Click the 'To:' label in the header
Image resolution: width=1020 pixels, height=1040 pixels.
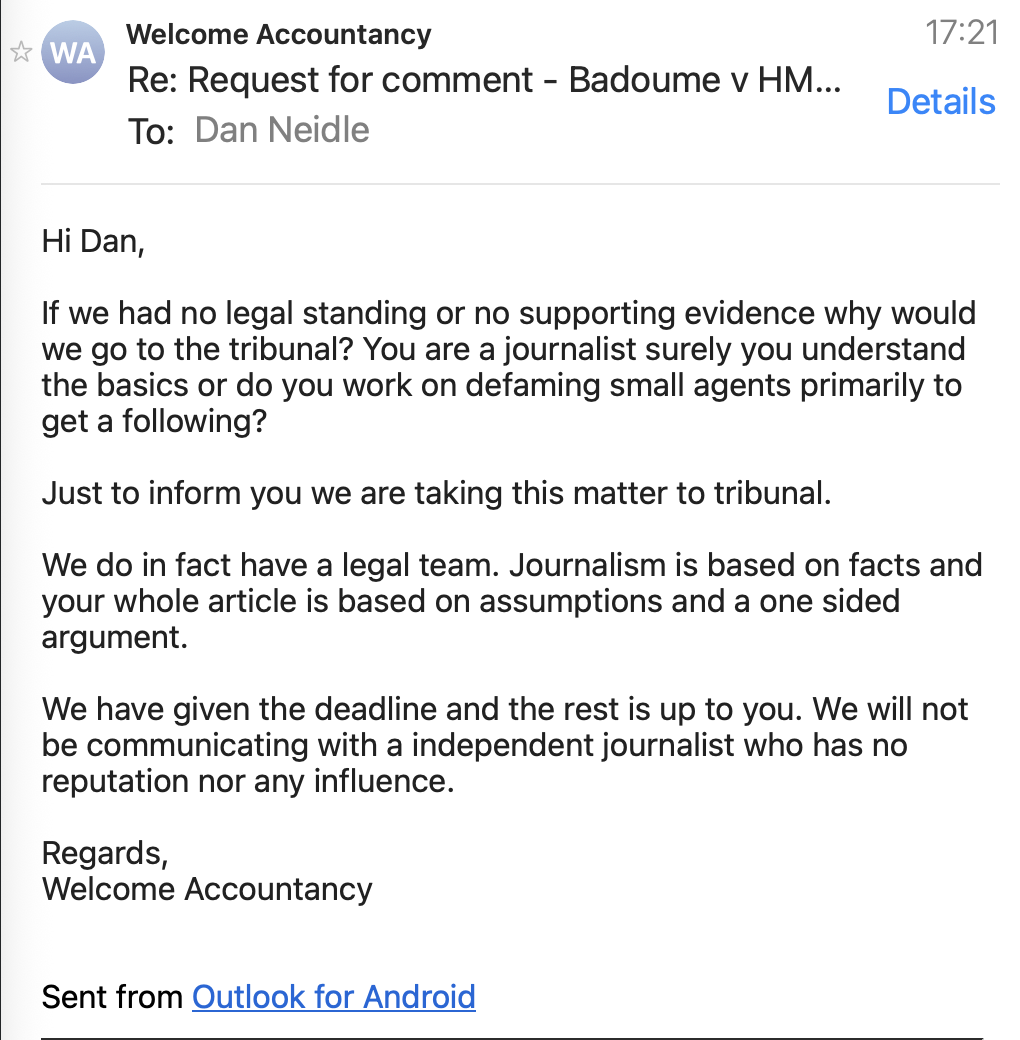pyautogui.click(x=152, y=131)
